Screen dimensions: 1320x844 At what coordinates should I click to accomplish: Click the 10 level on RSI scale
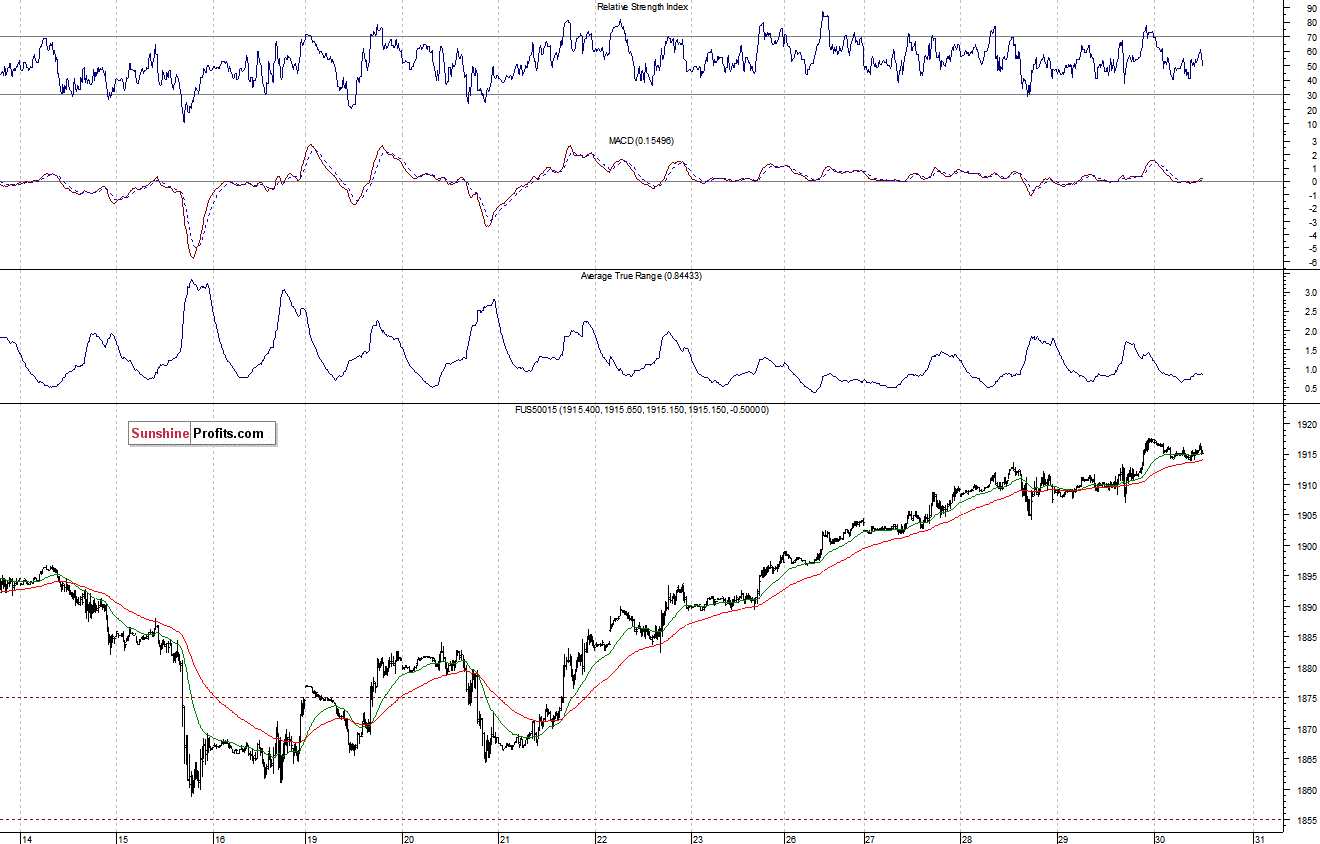coord(1310,125)
